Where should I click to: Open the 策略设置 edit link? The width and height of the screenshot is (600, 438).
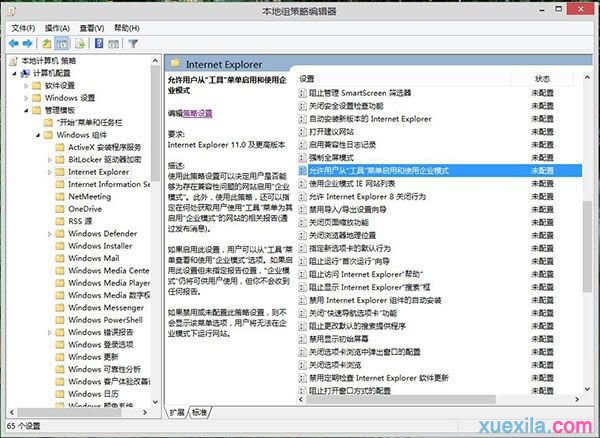click(x=197, y=113)
